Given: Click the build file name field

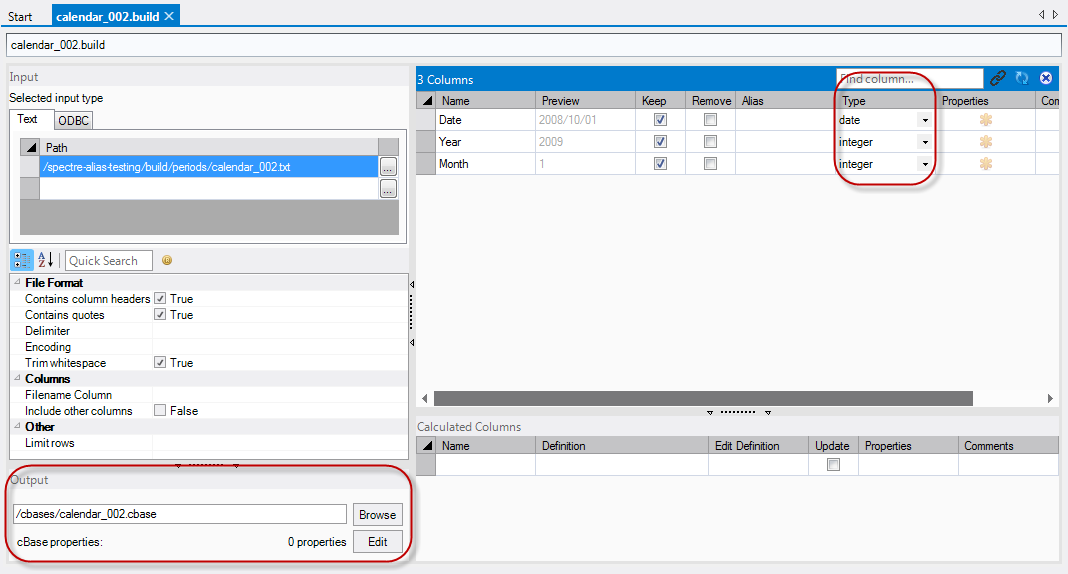Looking at the screenshot, I should click(533, 45).
